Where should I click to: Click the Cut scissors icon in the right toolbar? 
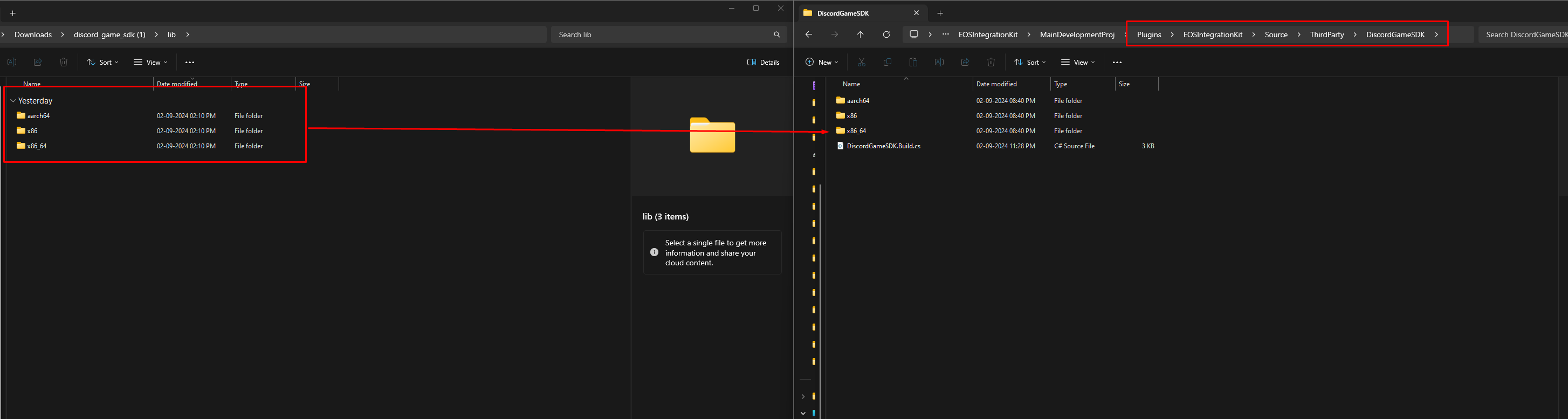tap(861, 62)
